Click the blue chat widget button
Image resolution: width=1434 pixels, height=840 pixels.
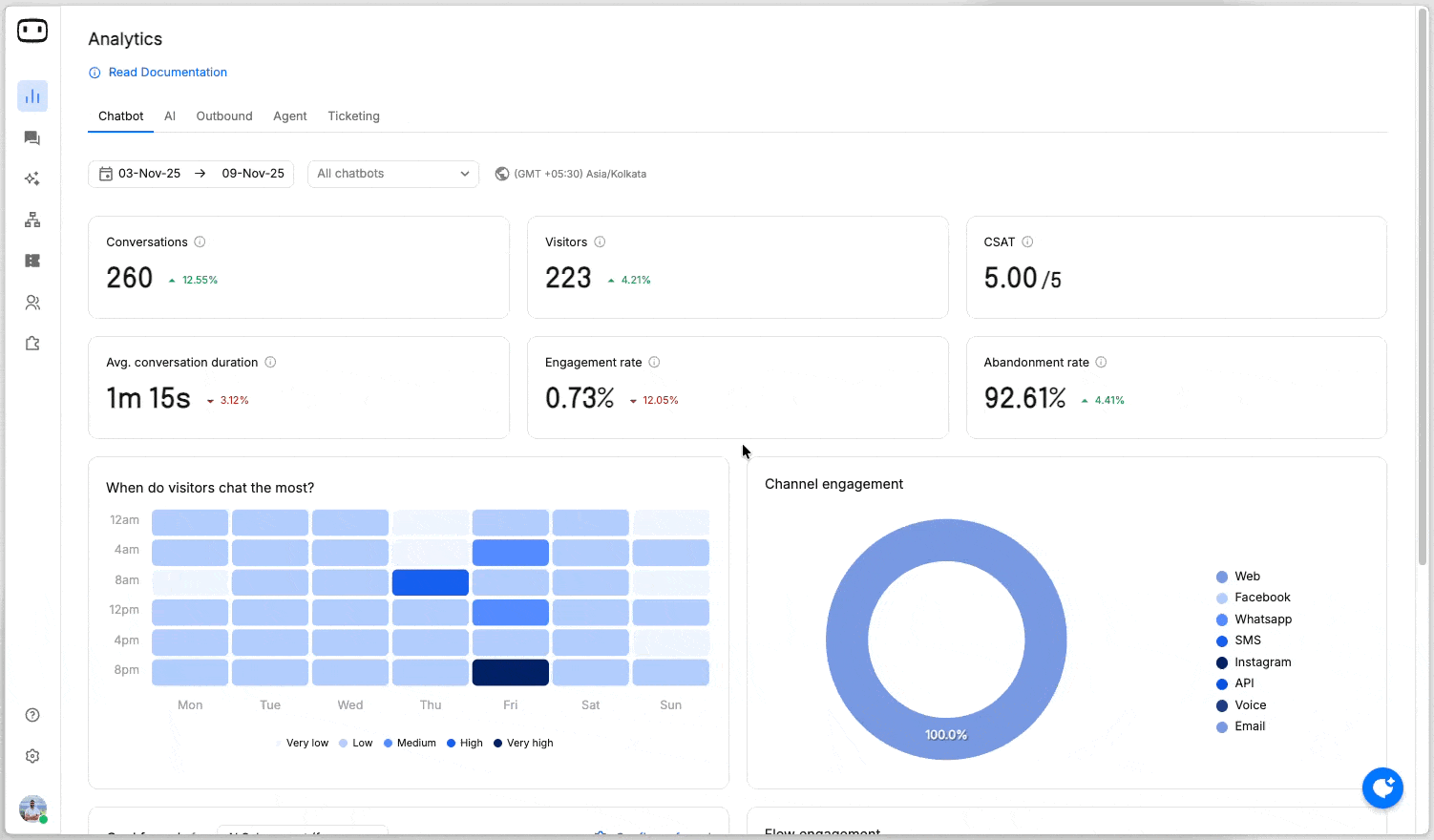point(1381,788)
